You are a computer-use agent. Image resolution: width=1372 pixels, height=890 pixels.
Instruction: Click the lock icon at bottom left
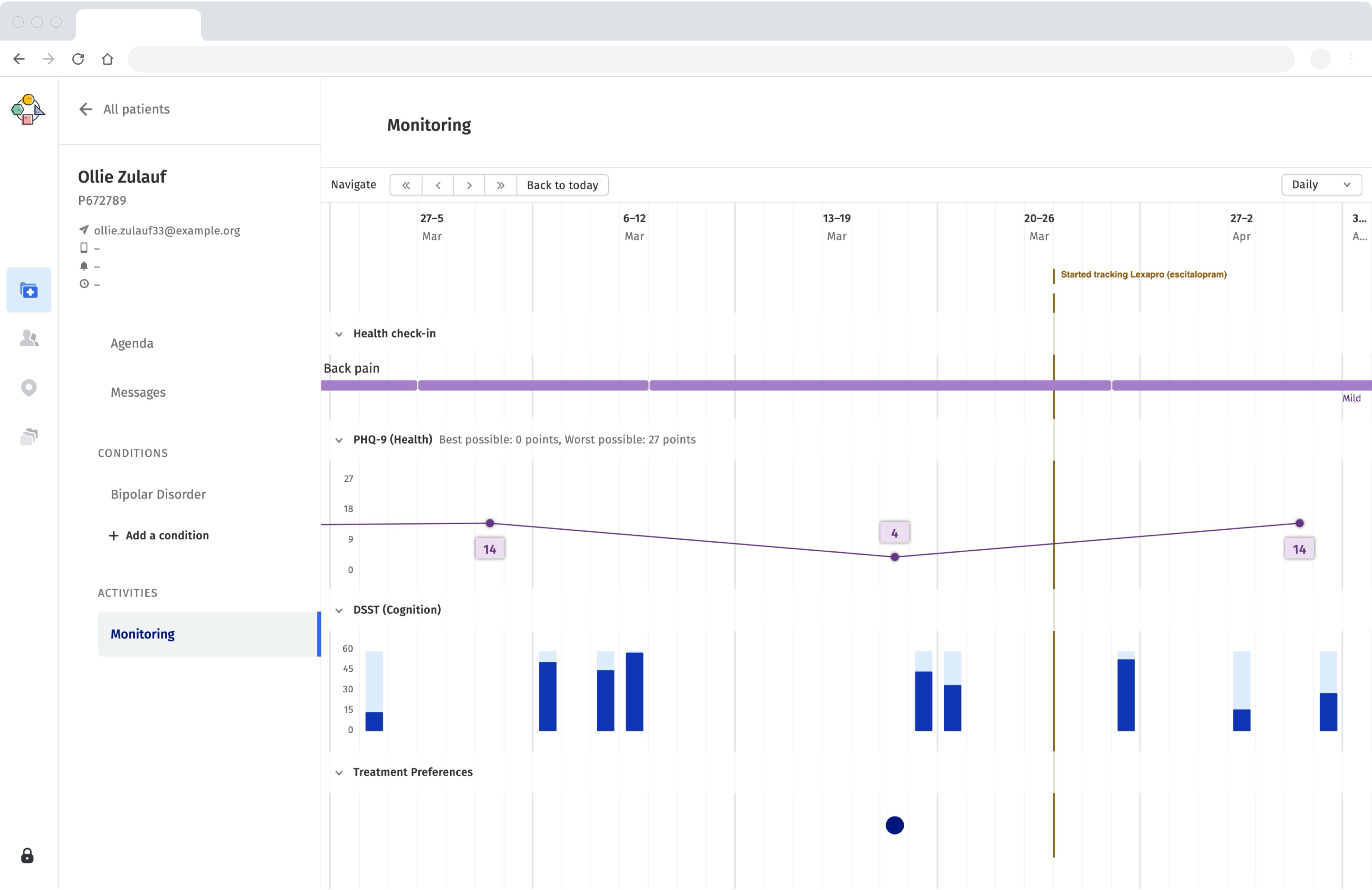[x=27, y=856]
